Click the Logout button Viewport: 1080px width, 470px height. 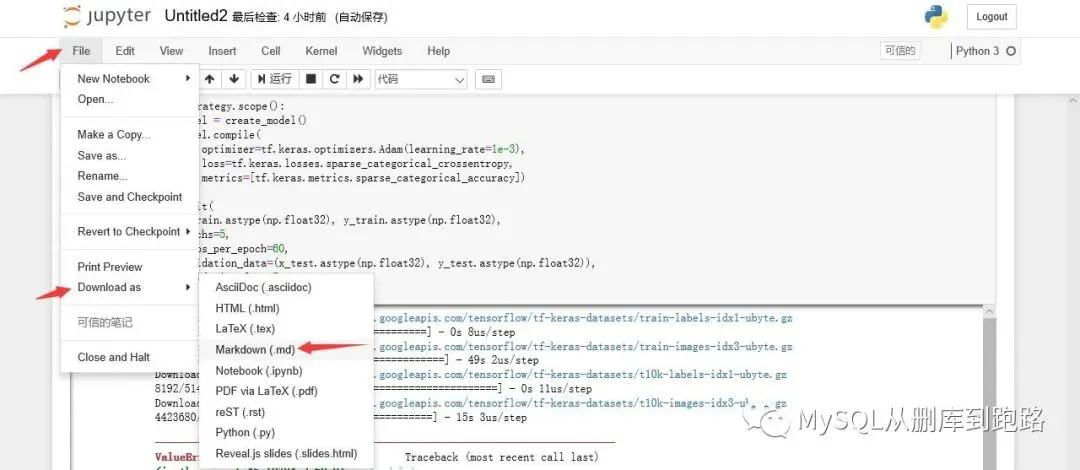(x=991, y=17)
